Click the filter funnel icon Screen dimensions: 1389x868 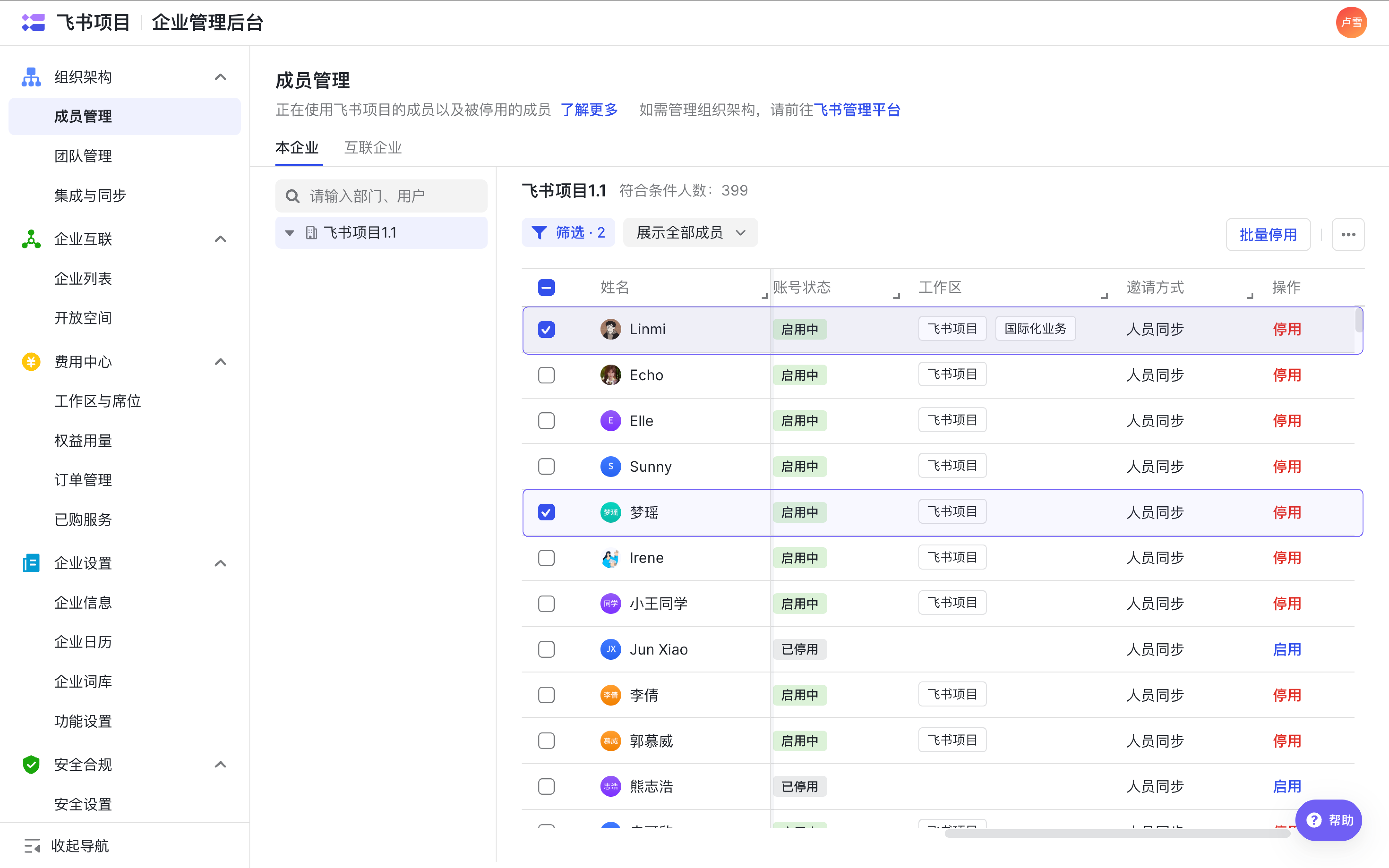click(539, 233)
